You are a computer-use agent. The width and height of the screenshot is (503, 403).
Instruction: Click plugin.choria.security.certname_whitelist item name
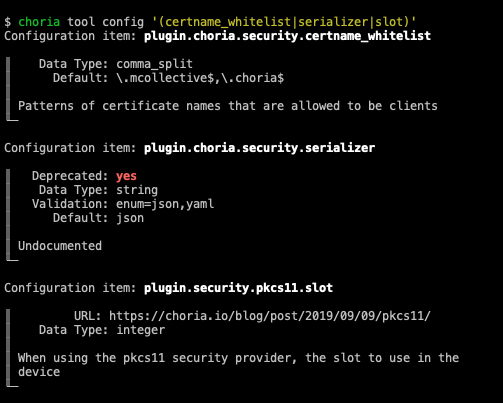(287, 36)
